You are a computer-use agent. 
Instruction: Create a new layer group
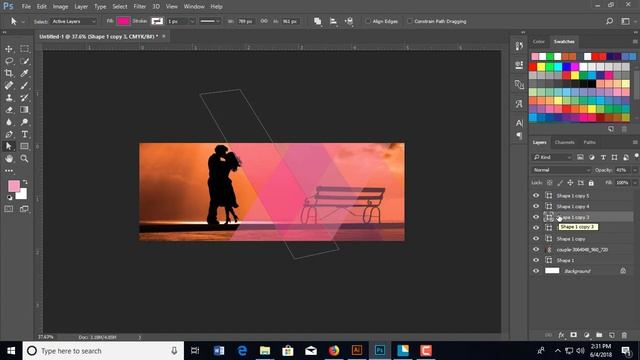click(599, 335)
